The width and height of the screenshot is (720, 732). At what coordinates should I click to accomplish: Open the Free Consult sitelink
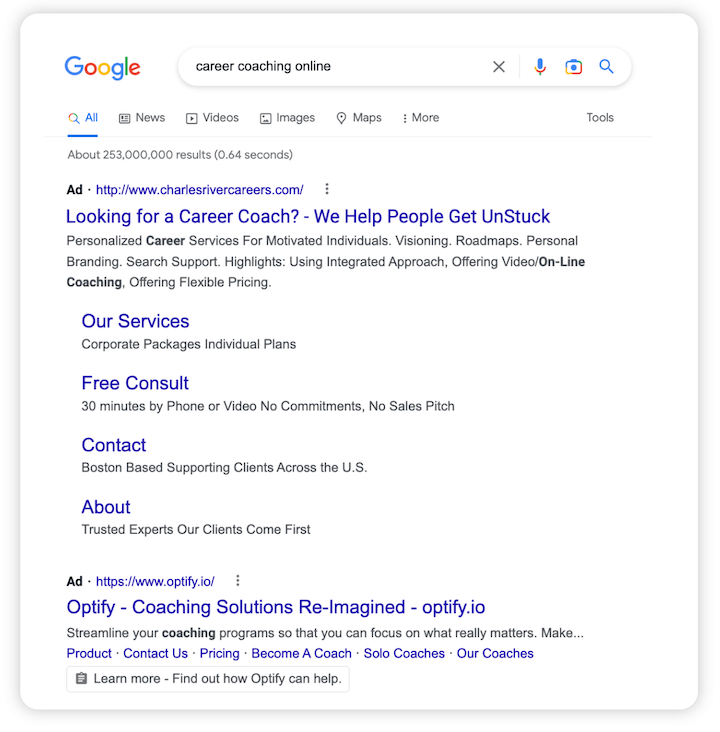[135, 383]
